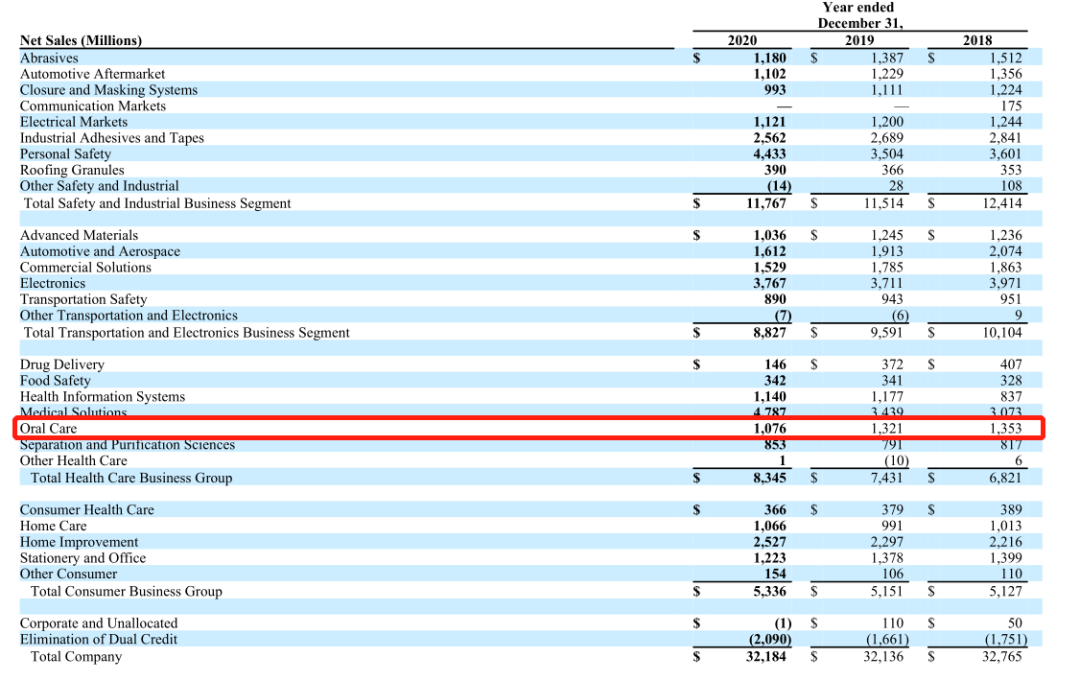Select the 2019 column header

click(x=859, y=41)
